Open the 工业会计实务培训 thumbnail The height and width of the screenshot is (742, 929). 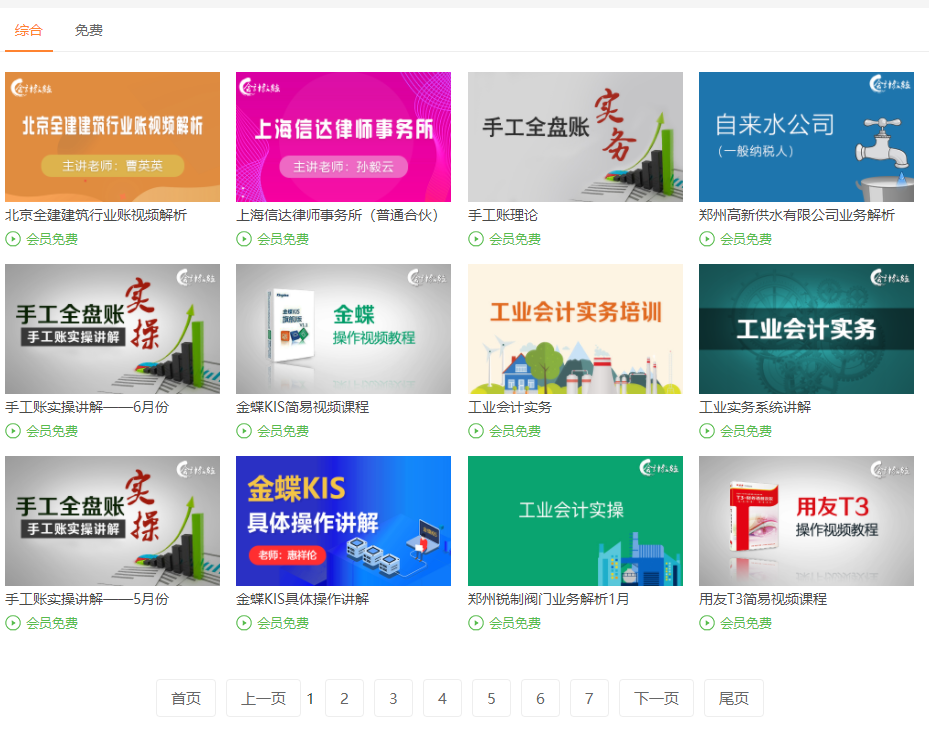(575, 329)
